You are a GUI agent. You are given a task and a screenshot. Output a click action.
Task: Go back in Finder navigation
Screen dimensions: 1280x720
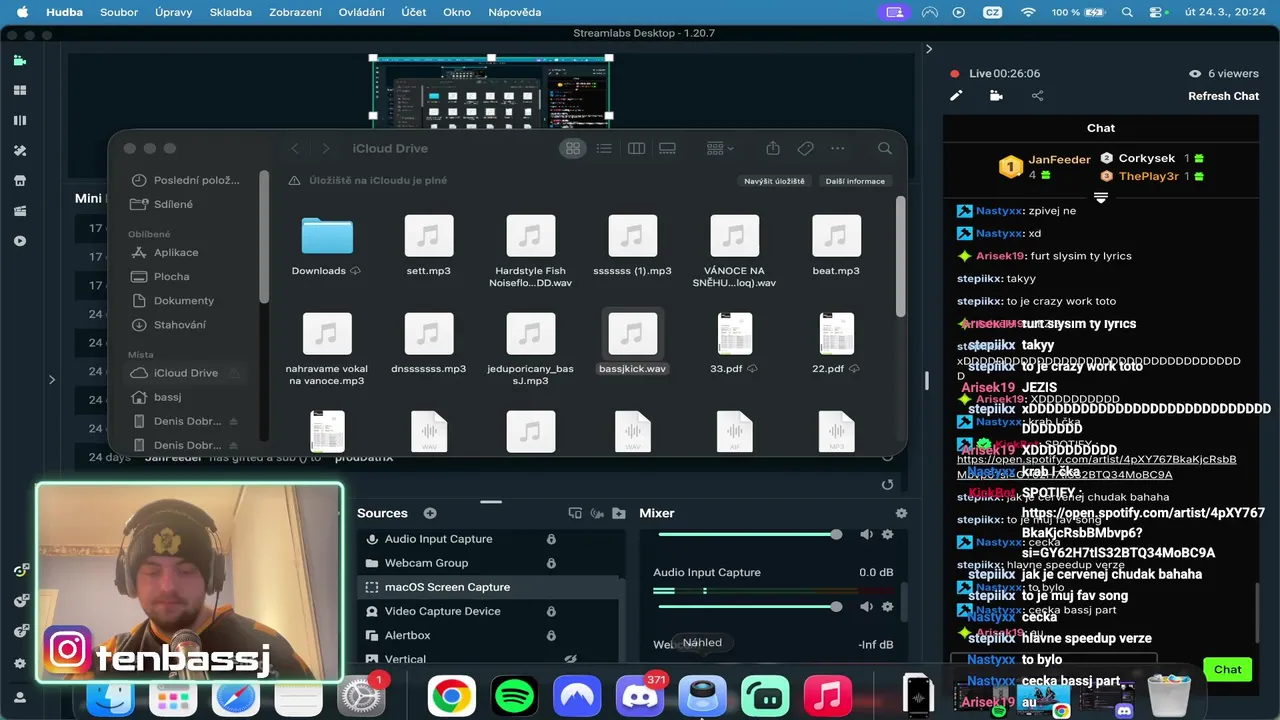pos(294,148)
